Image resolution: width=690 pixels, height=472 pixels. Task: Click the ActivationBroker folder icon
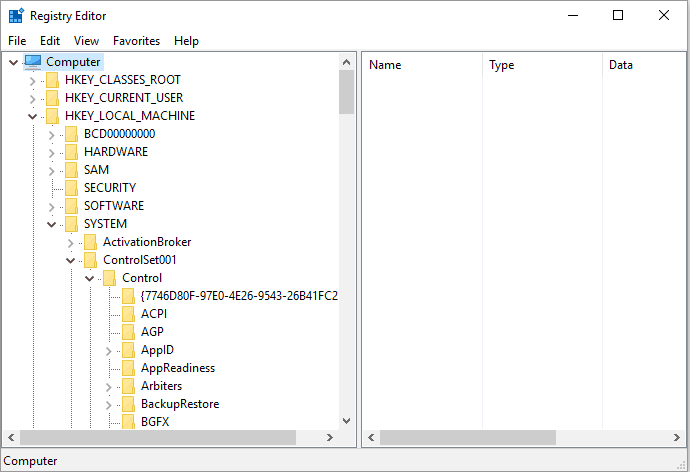point(90,242)
